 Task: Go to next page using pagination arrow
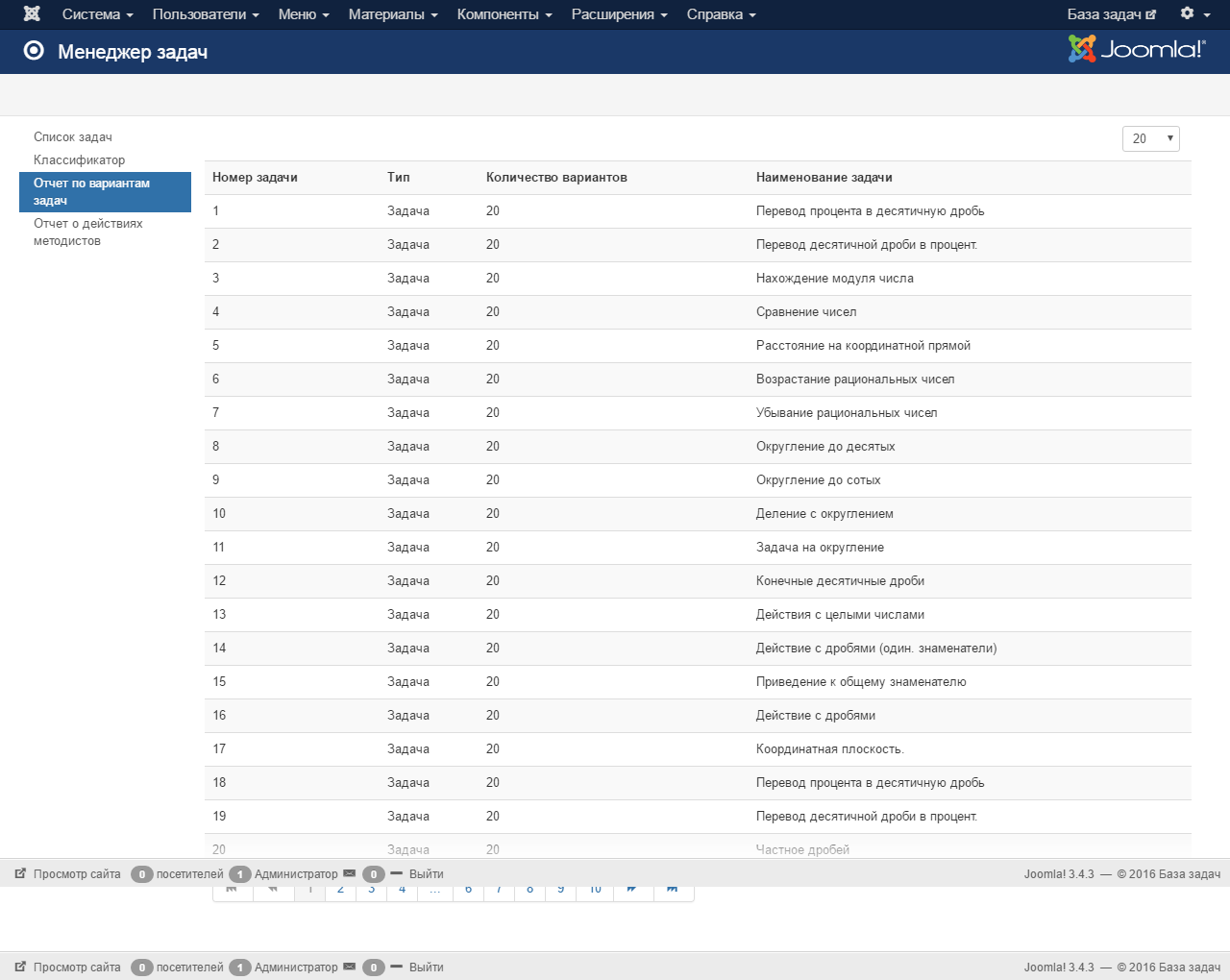pyautogui.click(x=632, y=891)
